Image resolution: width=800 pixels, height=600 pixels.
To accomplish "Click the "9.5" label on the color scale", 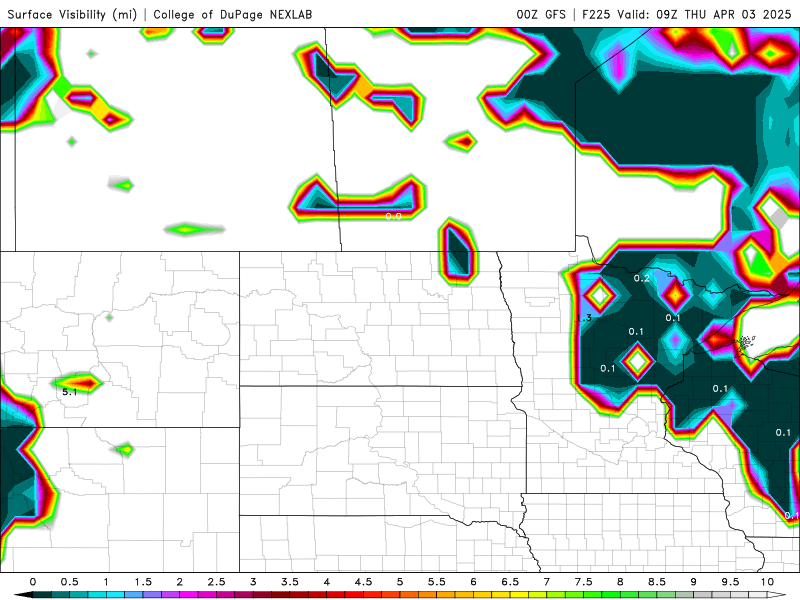I will point(731,582).
